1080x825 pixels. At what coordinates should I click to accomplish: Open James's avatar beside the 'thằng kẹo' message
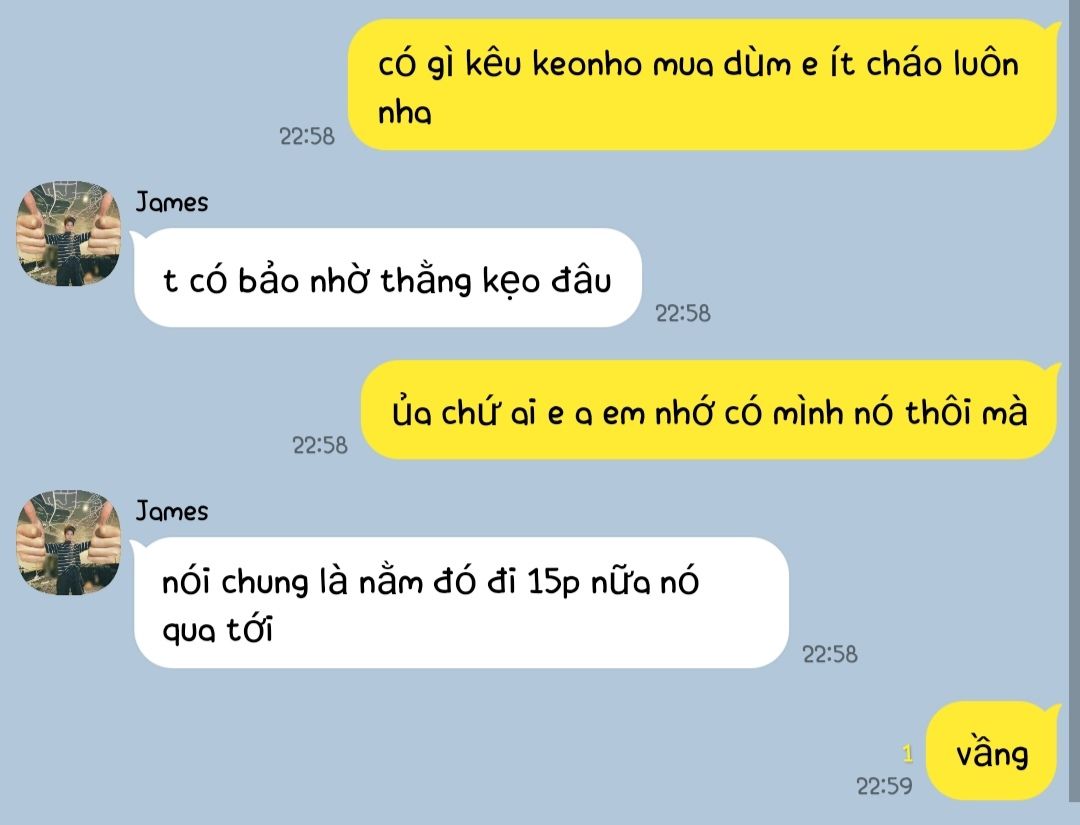tap(69, 233)
